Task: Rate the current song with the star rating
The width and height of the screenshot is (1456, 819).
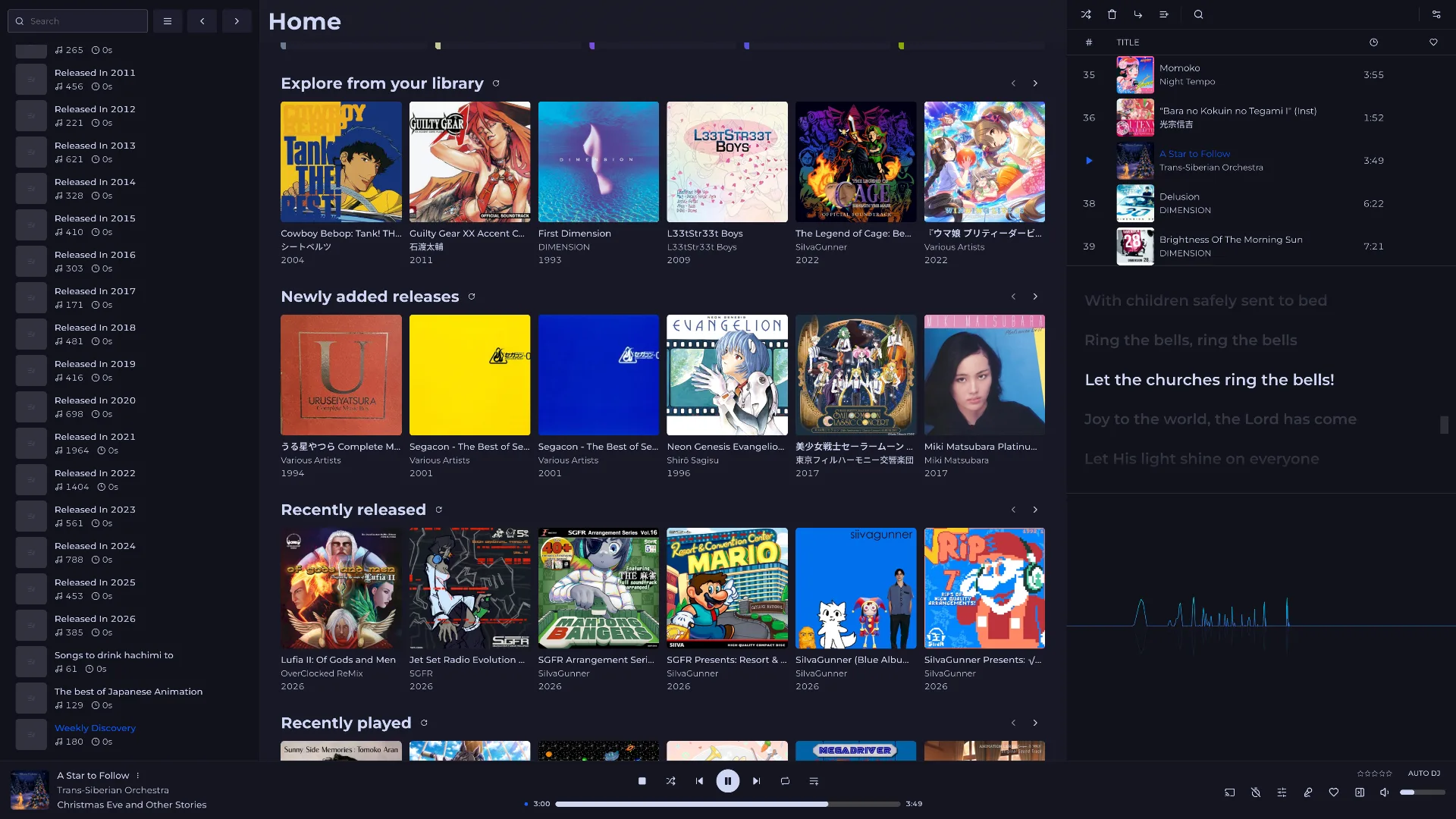Action: pyautogui.click(x=1374, y=773)
